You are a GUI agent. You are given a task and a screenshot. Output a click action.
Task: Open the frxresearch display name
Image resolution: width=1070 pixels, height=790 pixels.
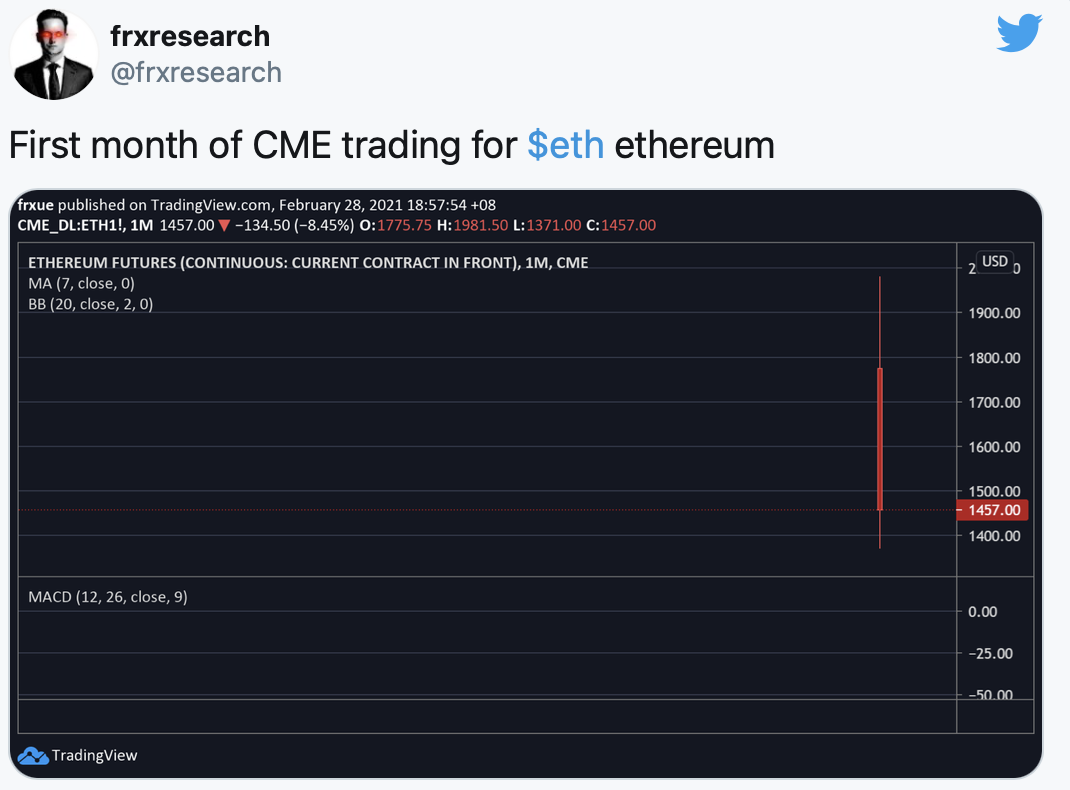(190, 36)
